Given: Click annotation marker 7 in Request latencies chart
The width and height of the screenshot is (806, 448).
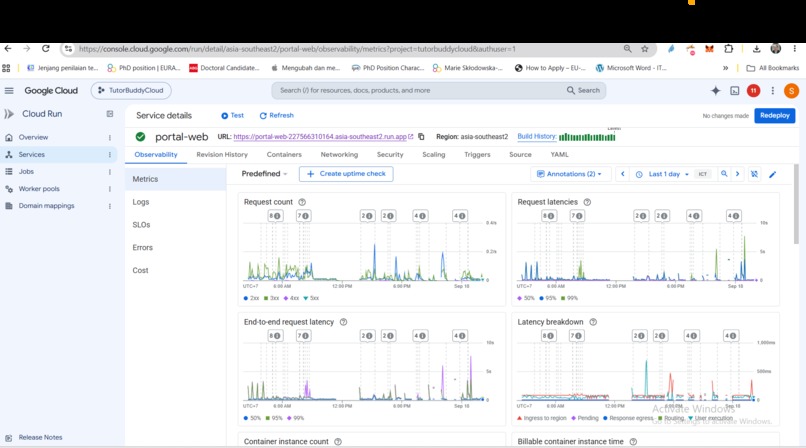Looking at the screenshot, I should 577,216.
